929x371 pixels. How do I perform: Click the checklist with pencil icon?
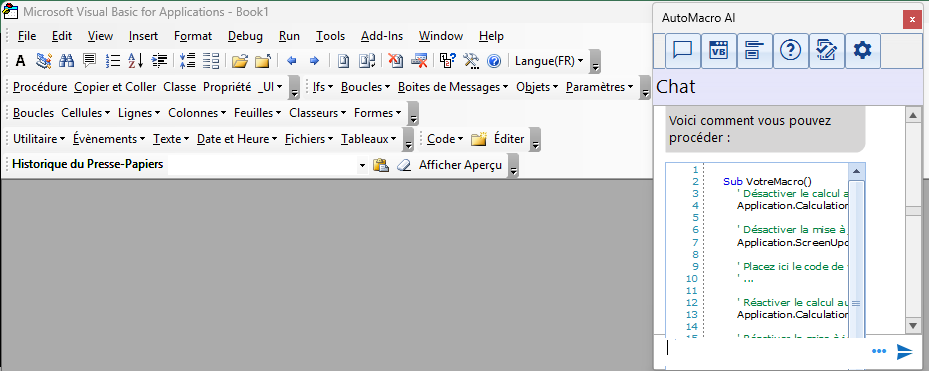827,50
